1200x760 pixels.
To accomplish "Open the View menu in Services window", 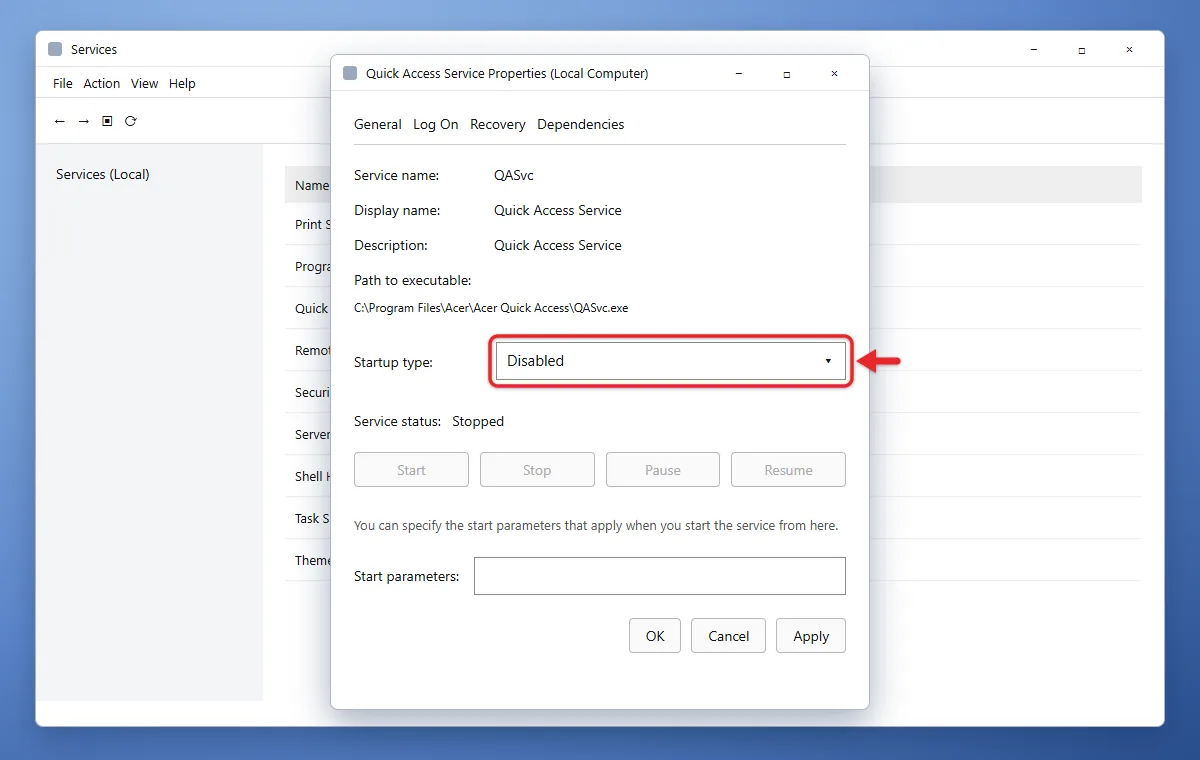I will [x=145, y=84].
